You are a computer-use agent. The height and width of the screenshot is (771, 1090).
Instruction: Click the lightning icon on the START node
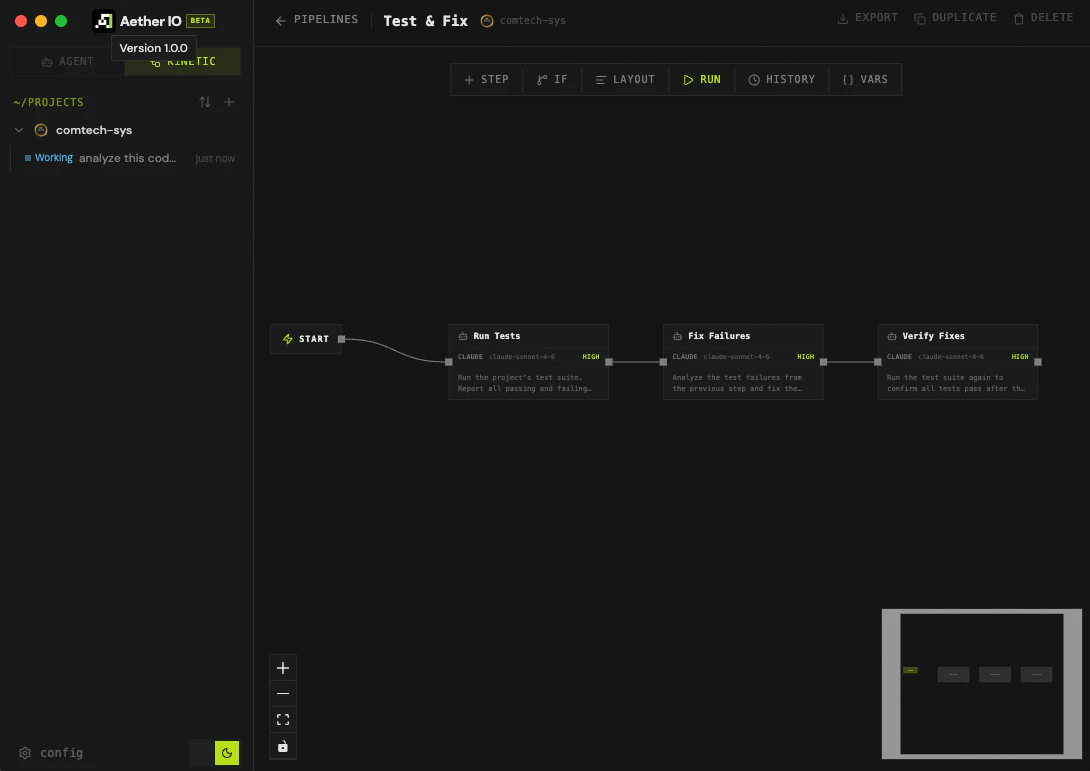(288, 339)
